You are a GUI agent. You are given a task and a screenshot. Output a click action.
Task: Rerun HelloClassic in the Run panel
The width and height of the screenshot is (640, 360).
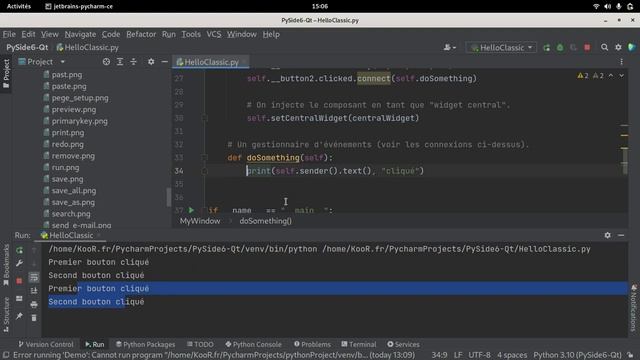(19, 250)
